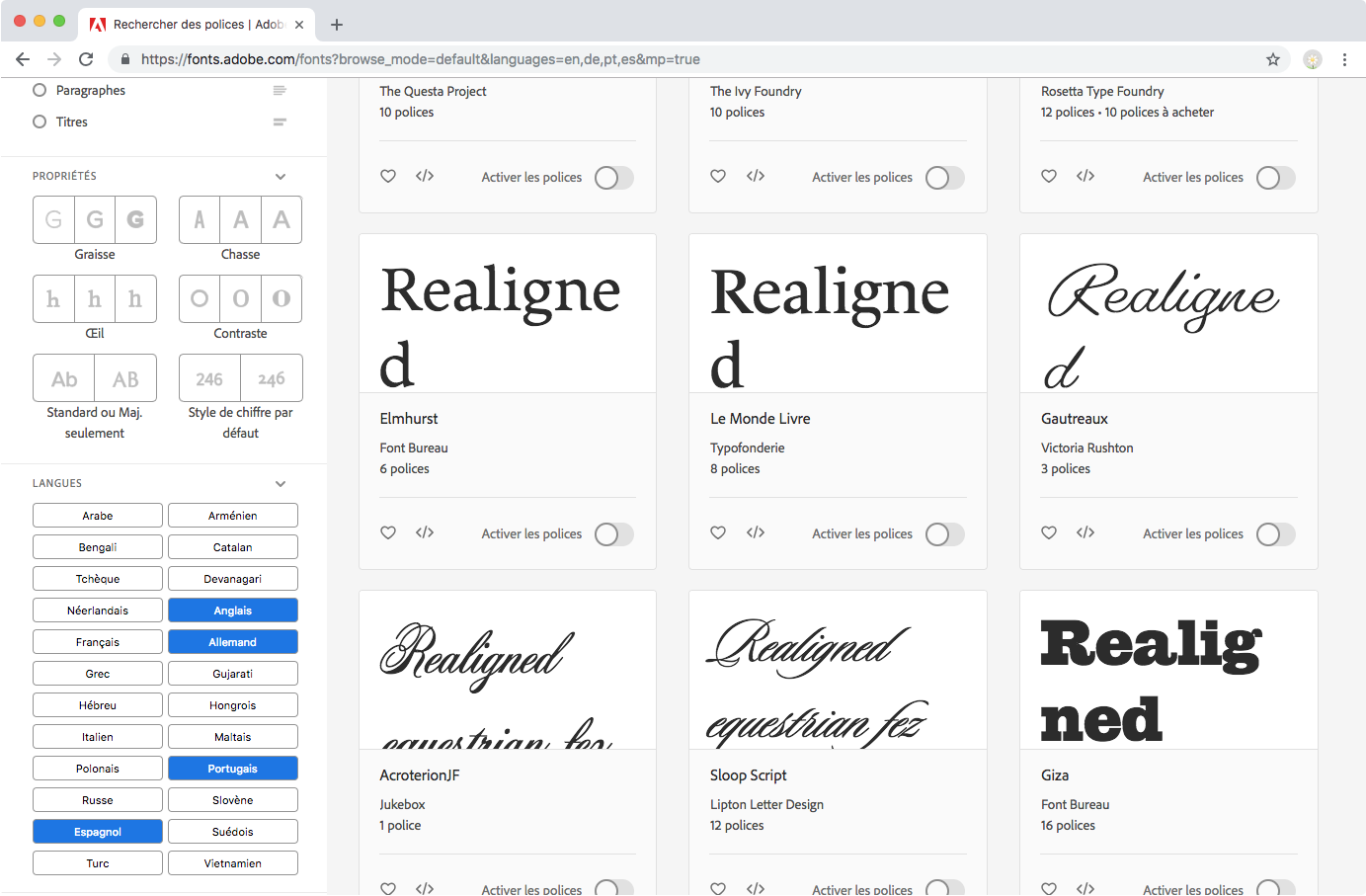
Task: Deselect the Espagnol language filter
Action: pyautogui.click(x=98, y=832)
